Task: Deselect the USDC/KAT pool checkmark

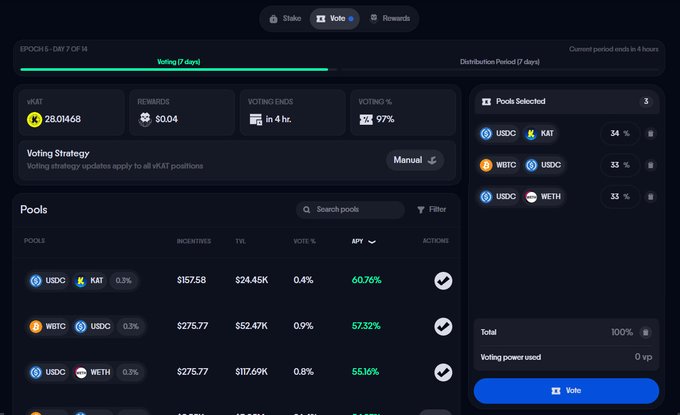Action: [443, 281]
